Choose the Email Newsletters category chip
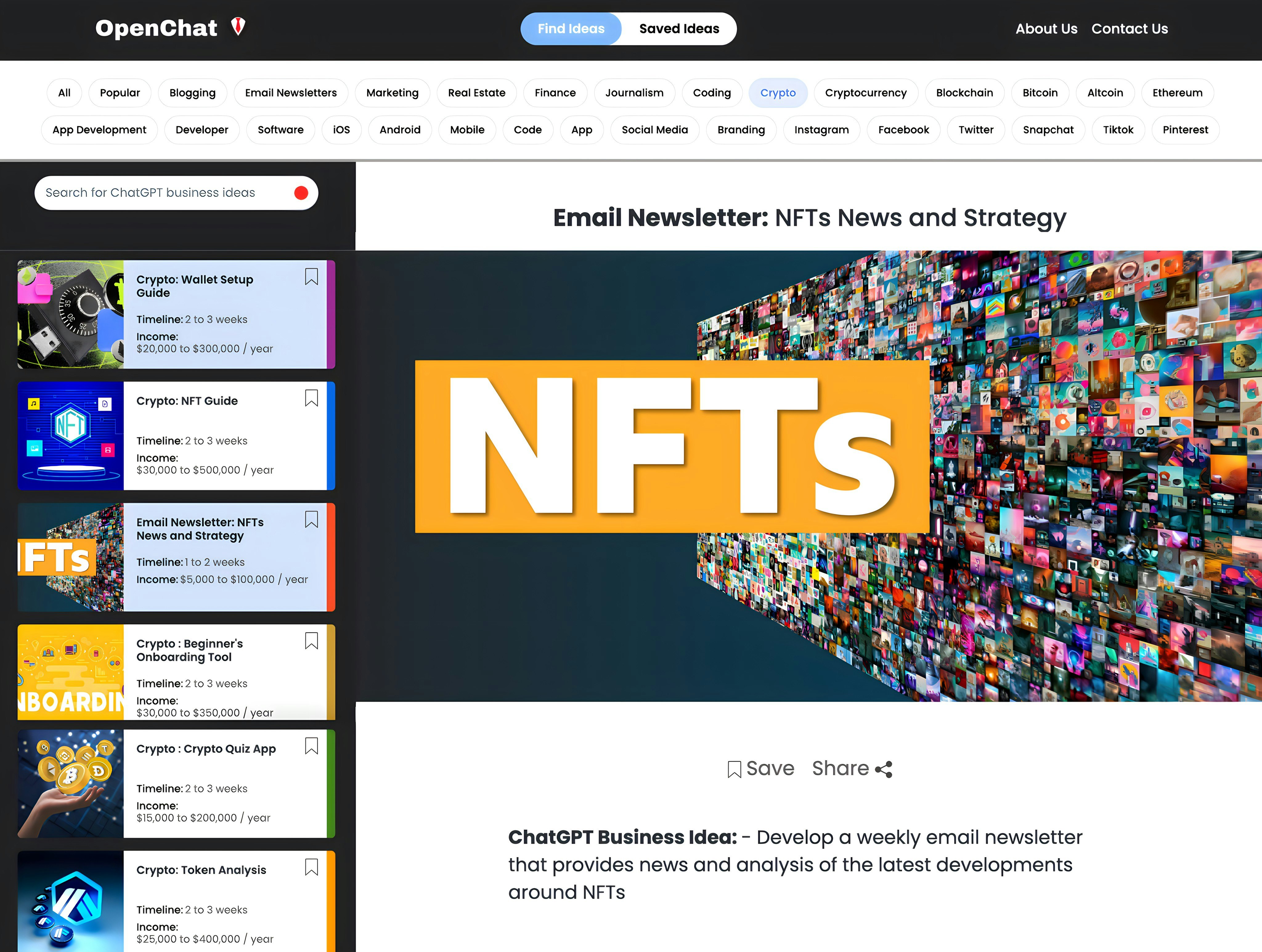This screenshot has height=952, width=1262. coord(291,93)
